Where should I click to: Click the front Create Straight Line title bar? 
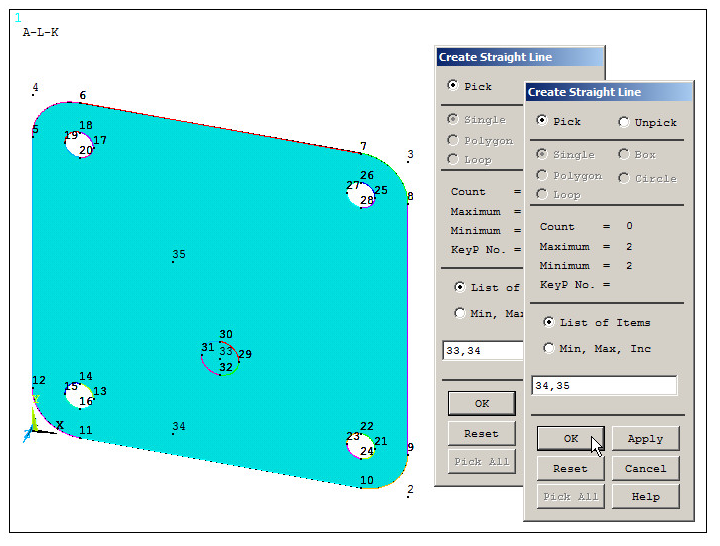[609, 92]
